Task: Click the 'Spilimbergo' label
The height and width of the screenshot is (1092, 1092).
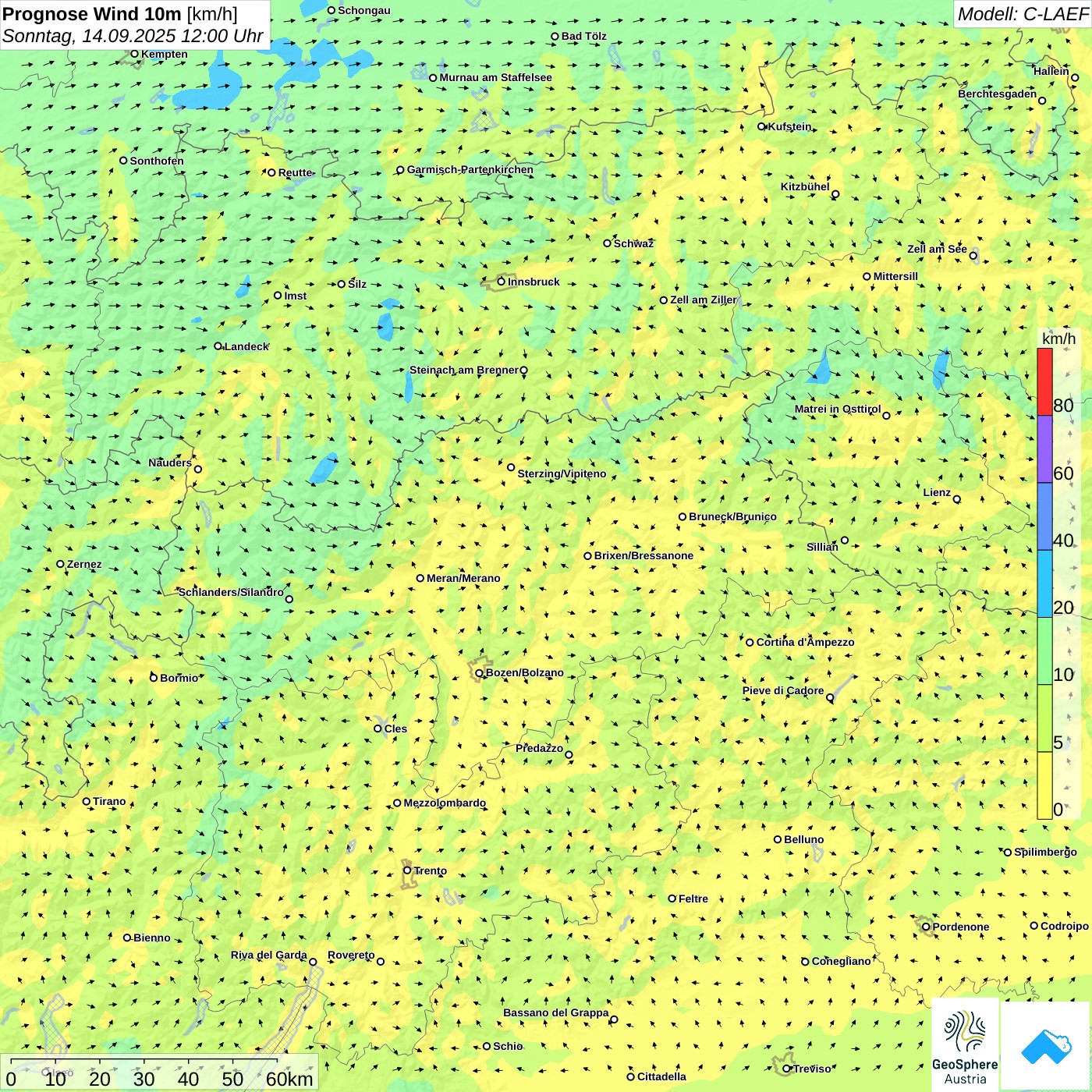Action: coord(1045,852)
